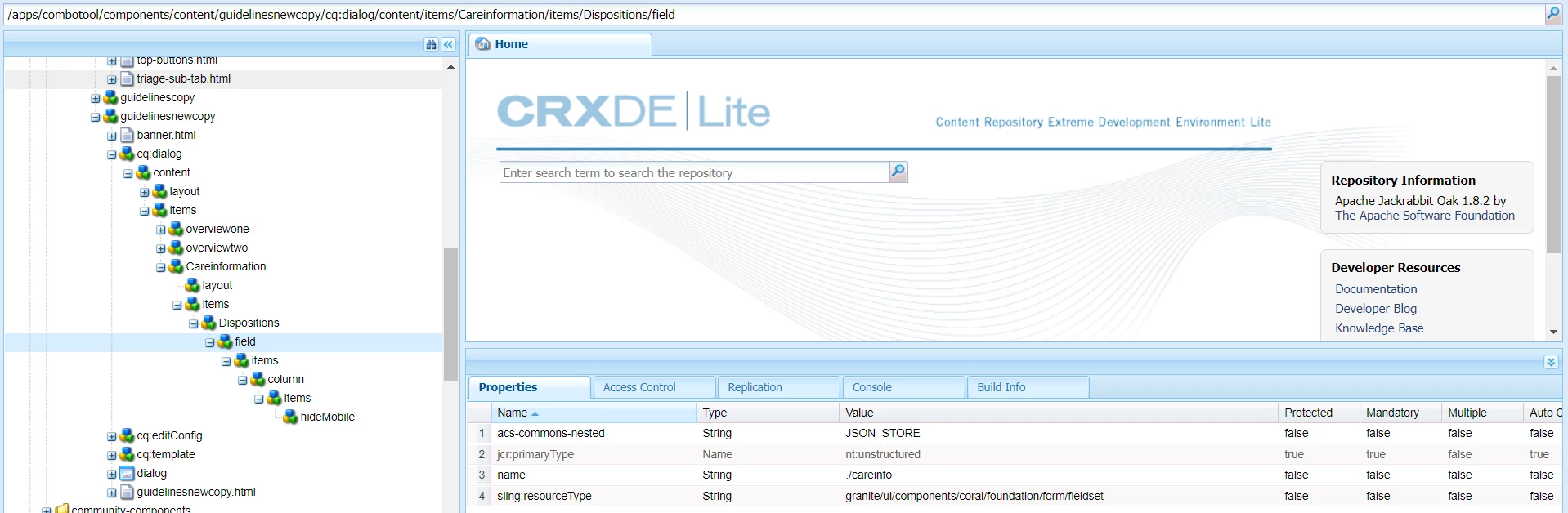The image size is (1568, 513).
Task: Click the field node icon
Action: [225, 341]
